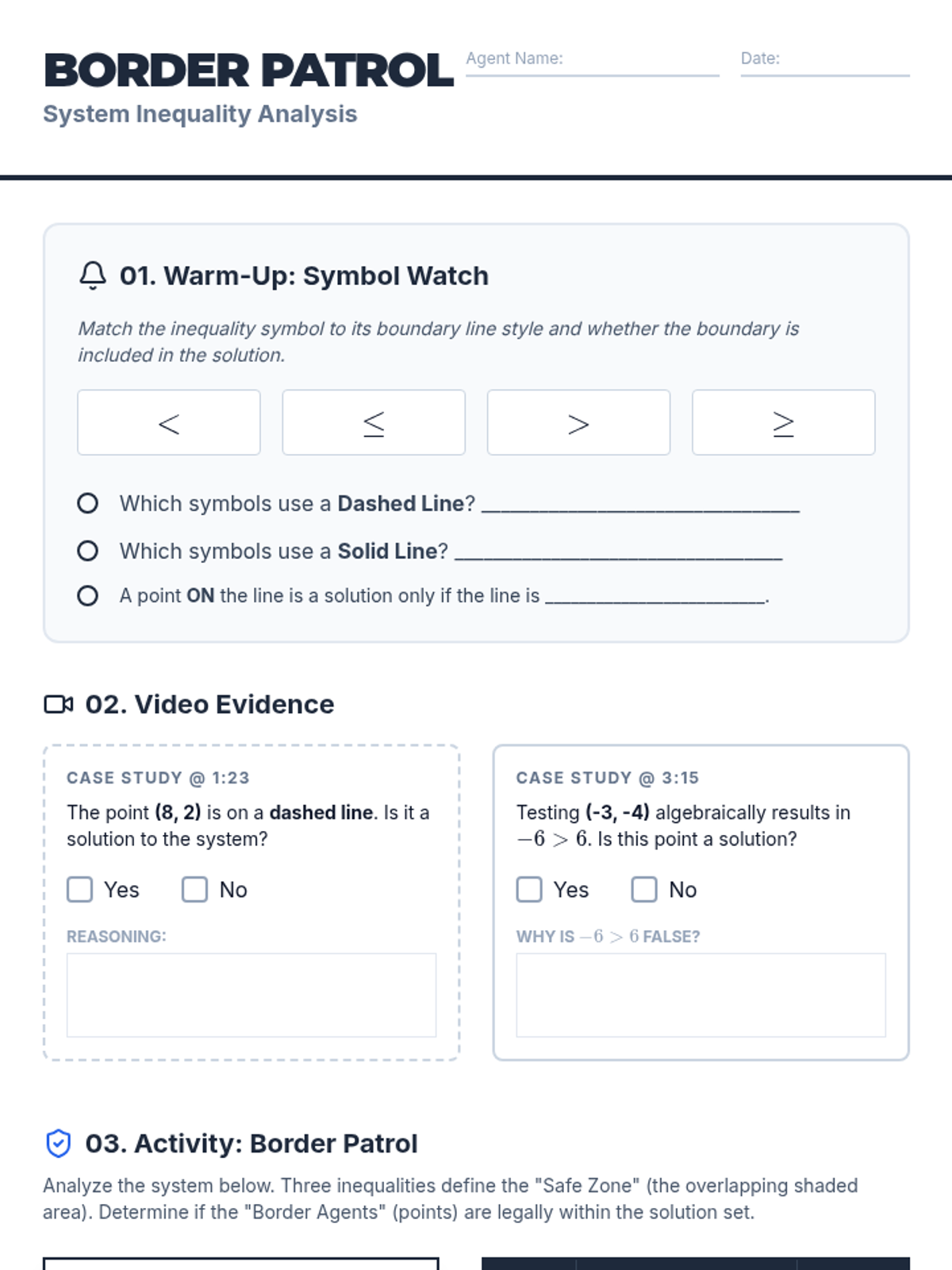Select the greater-than symbol box
This screenshot has width=952, height=1270.
click(x=579, y=422)
